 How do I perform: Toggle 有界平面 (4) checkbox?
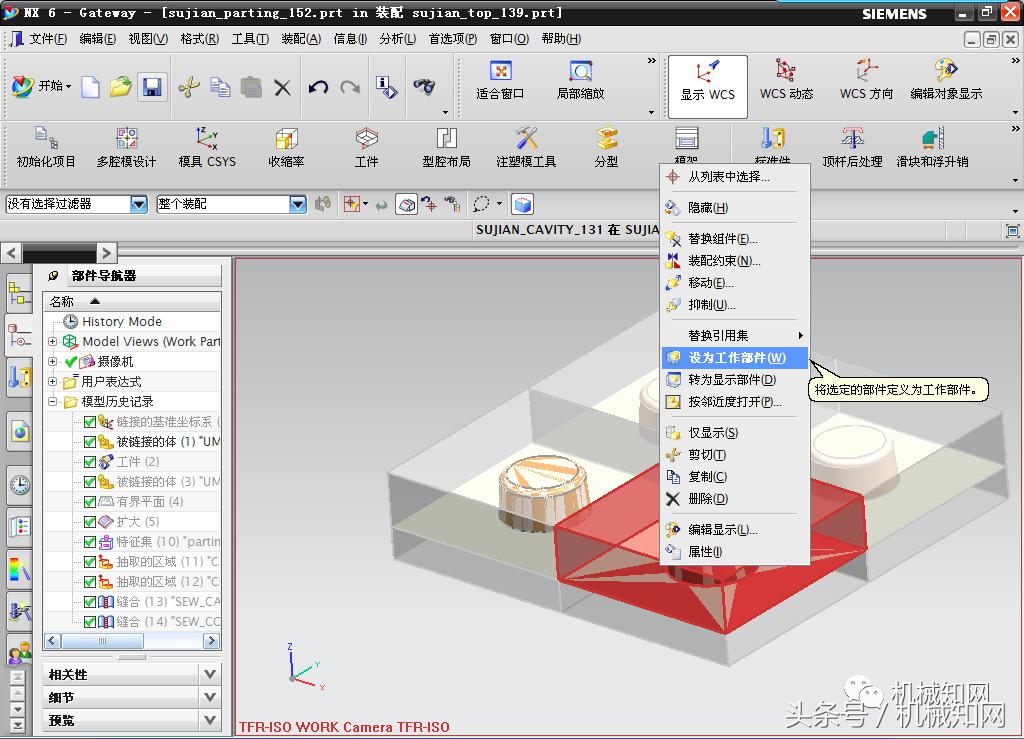click(90, 502)
